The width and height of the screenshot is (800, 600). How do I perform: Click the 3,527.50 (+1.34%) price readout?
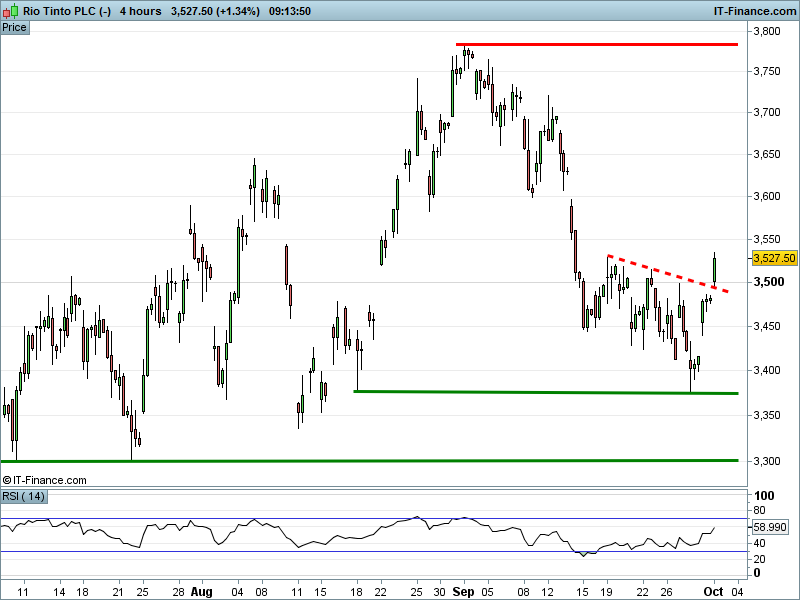[215, 11]
